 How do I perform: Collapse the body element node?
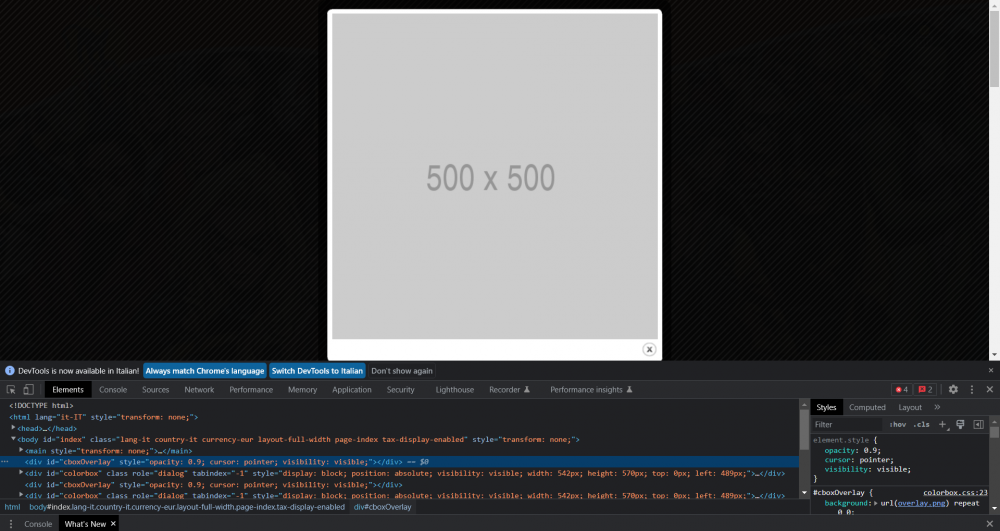13,439
